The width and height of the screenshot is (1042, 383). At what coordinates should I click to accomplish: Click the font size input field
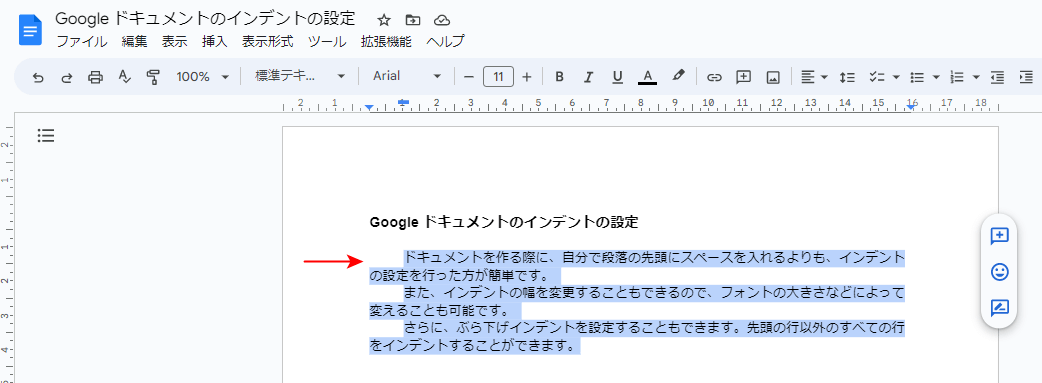coord(498,76)
